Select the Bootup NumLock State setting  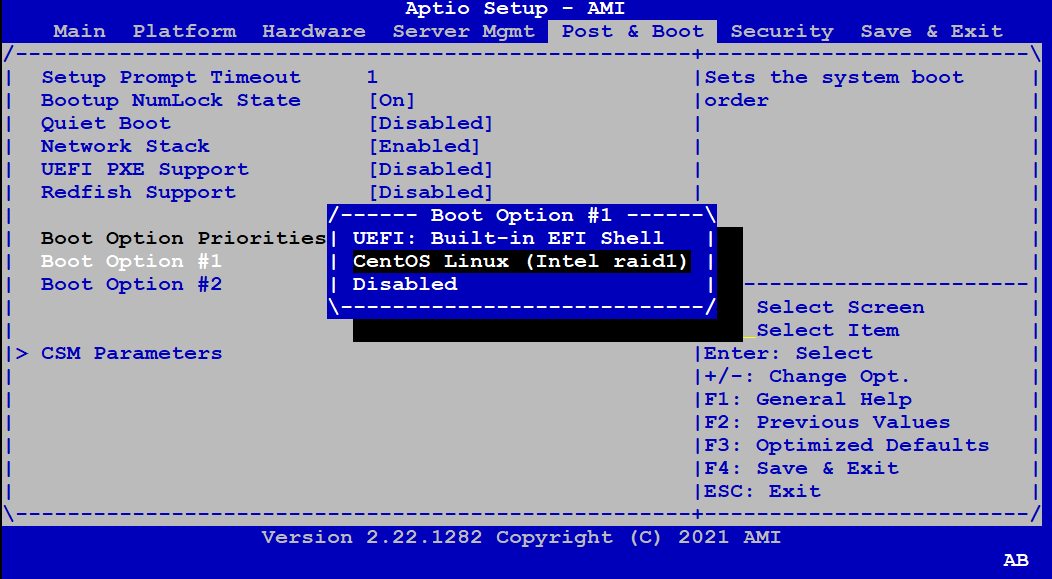point(171,101)
